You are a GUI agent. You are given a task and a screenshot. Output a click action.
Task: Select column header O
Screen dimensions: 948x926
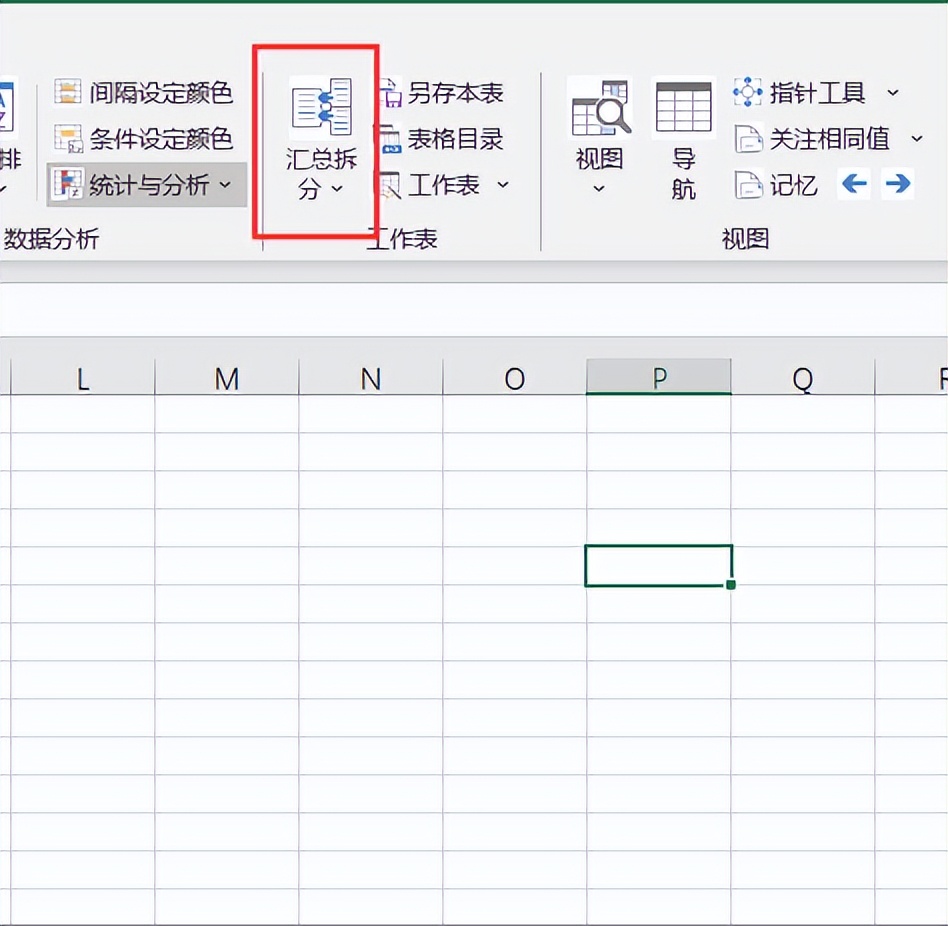[514, 379]
